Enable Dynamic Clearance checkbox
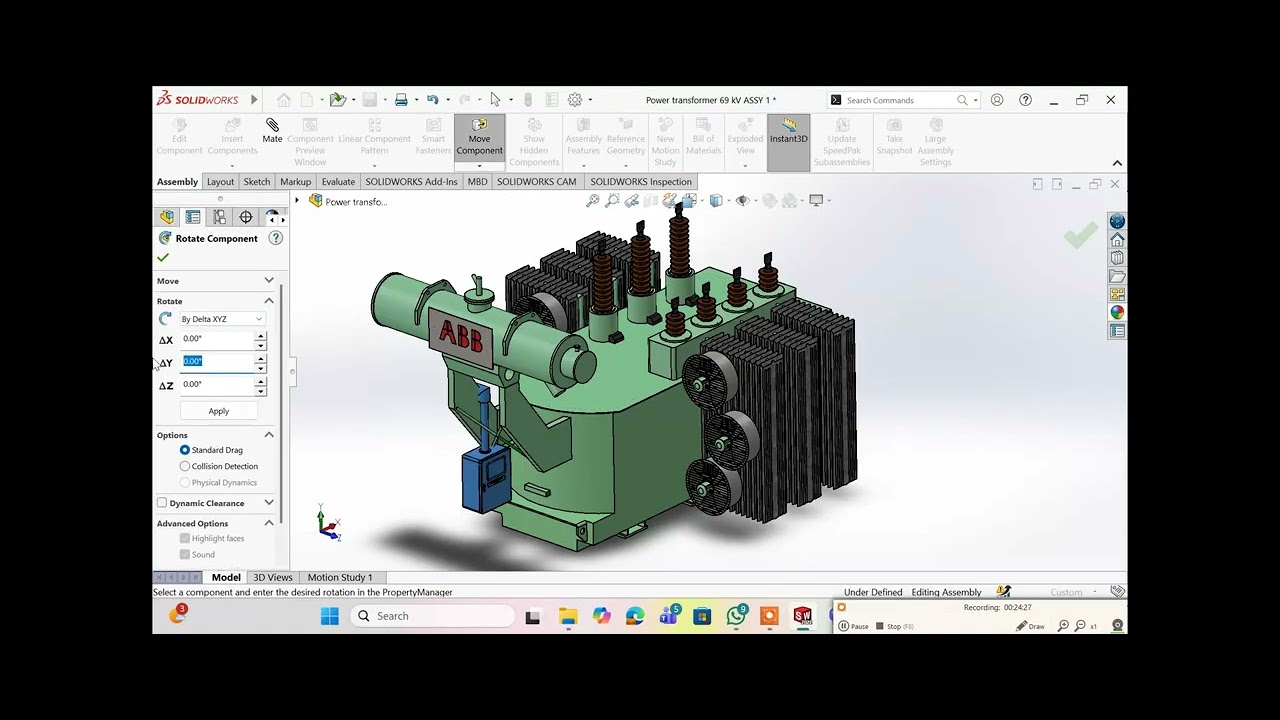Screen dimensions: 1280x720 [x=162, y=503]
